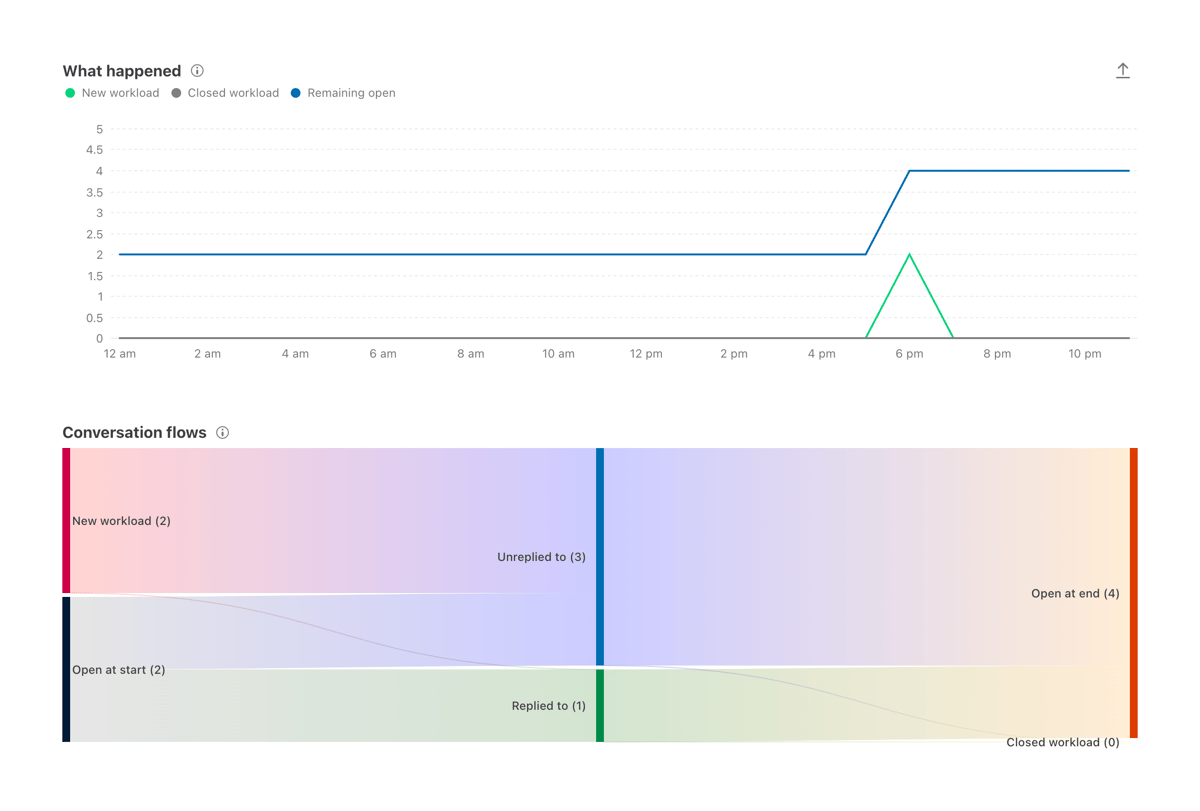The width and height of the screenshot is (1200, 811).
Task: Toggle the Closed workload series visibility
Action: click(225, 92)
